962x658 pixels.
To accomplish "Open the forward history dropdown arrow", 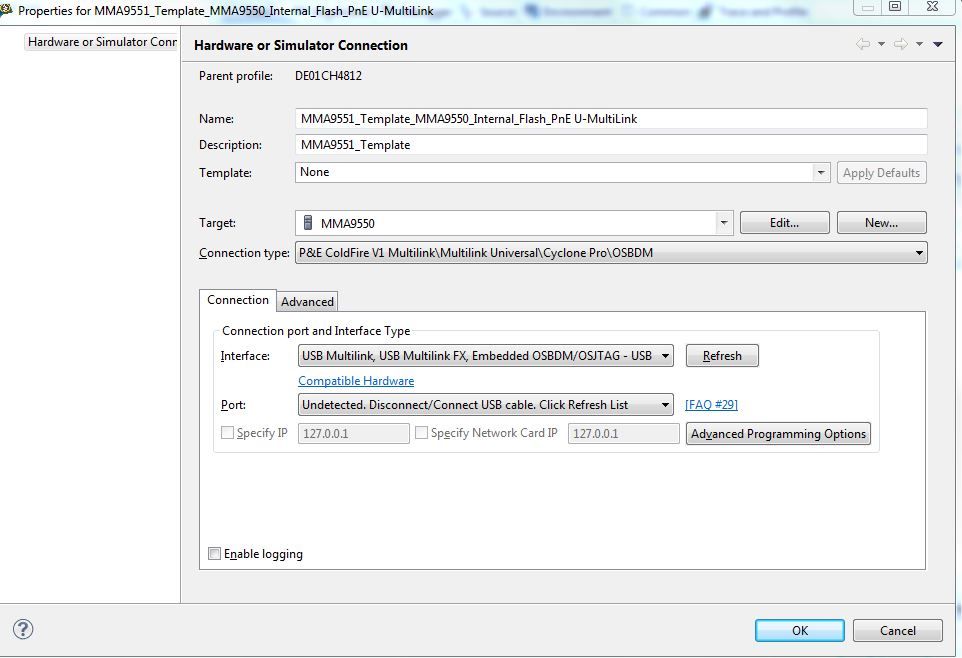I will coord(919,44).
